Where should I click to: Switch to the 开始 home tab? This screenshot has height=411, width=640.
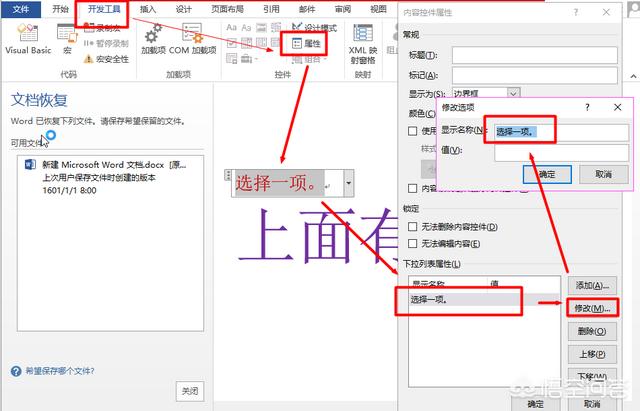click(60, 9)
